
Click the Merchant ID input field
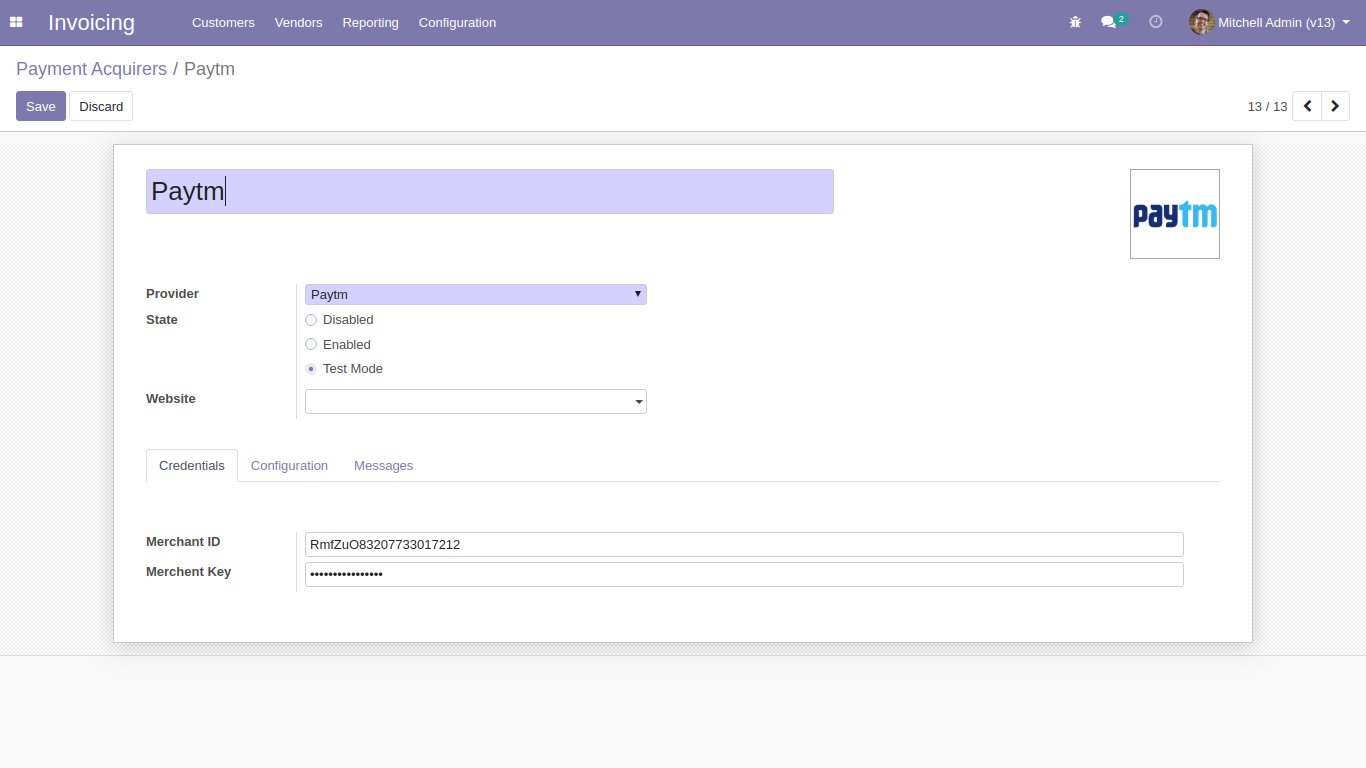coord(744,544)
